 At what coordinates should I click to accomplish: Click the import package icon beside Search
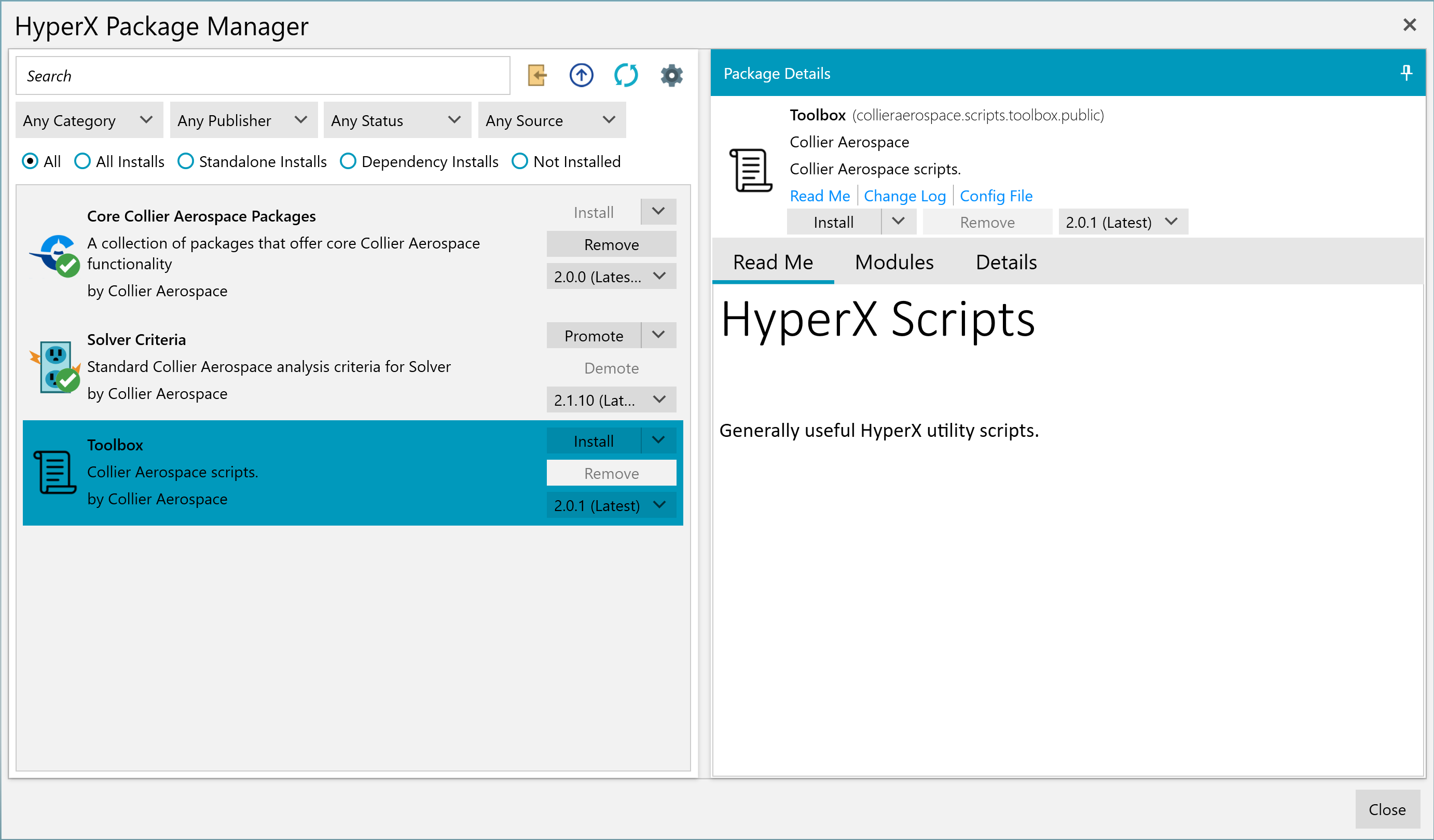coord(536,75)
